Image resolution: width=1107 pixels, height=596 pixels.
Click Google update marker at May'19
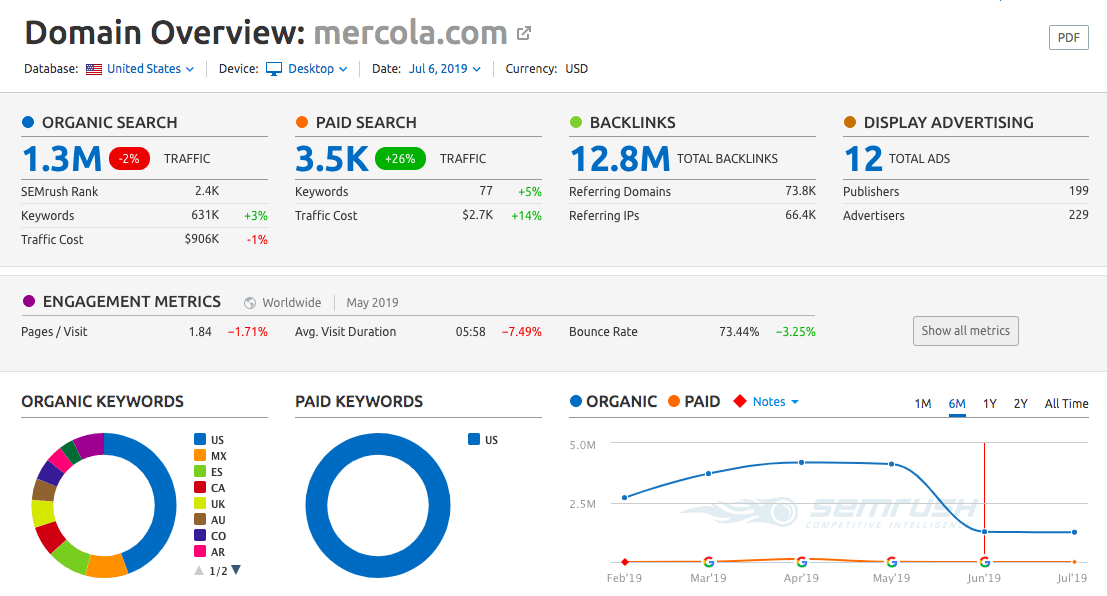click(x=892, y=562)
